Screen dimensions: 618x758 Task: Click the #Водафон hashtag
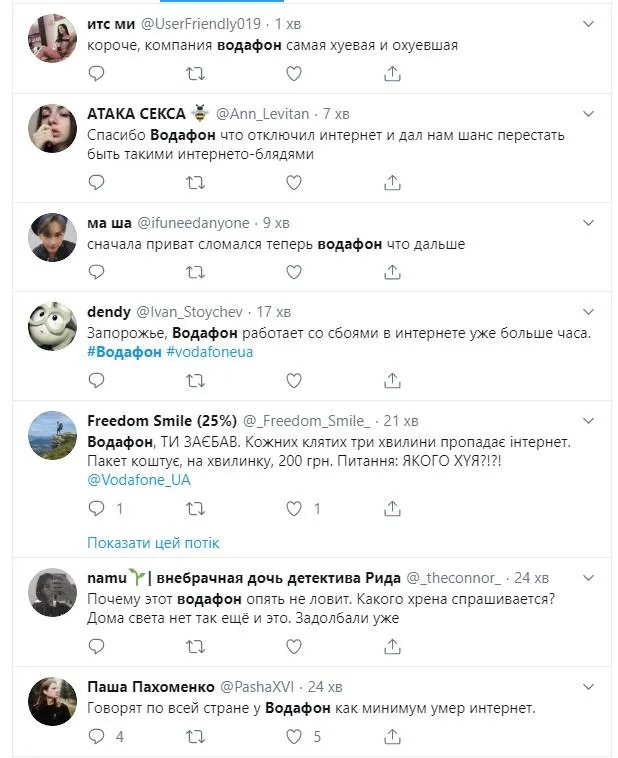(124, 351)
